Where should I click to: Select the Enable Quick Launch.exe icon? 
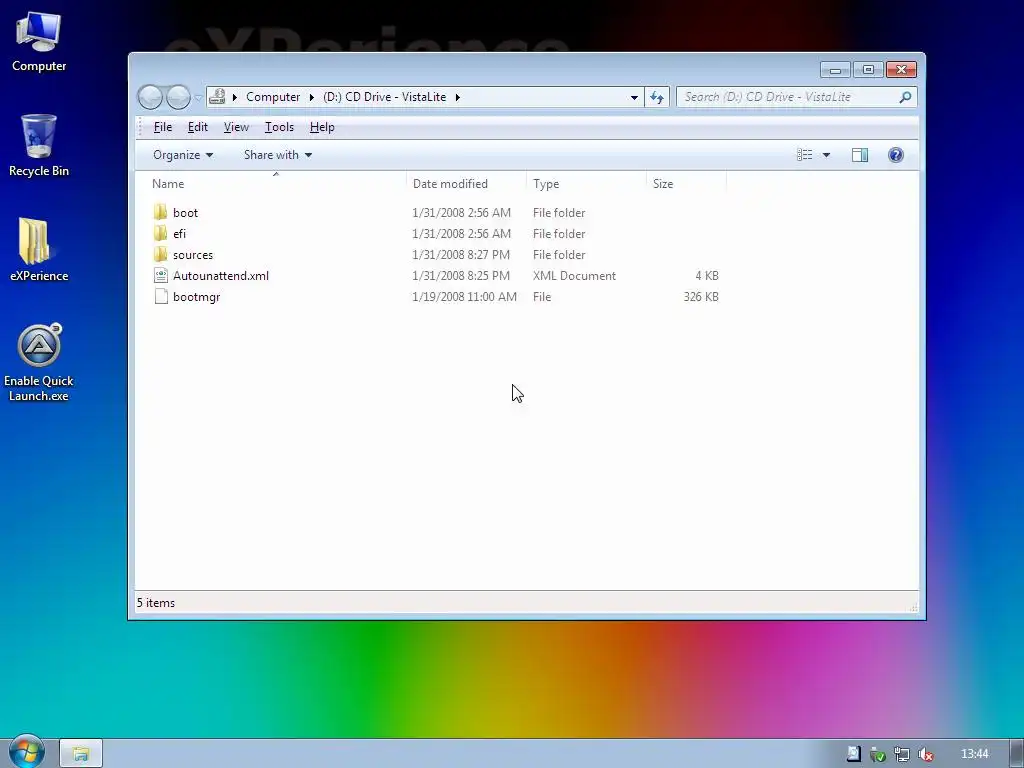click(39, 362)
